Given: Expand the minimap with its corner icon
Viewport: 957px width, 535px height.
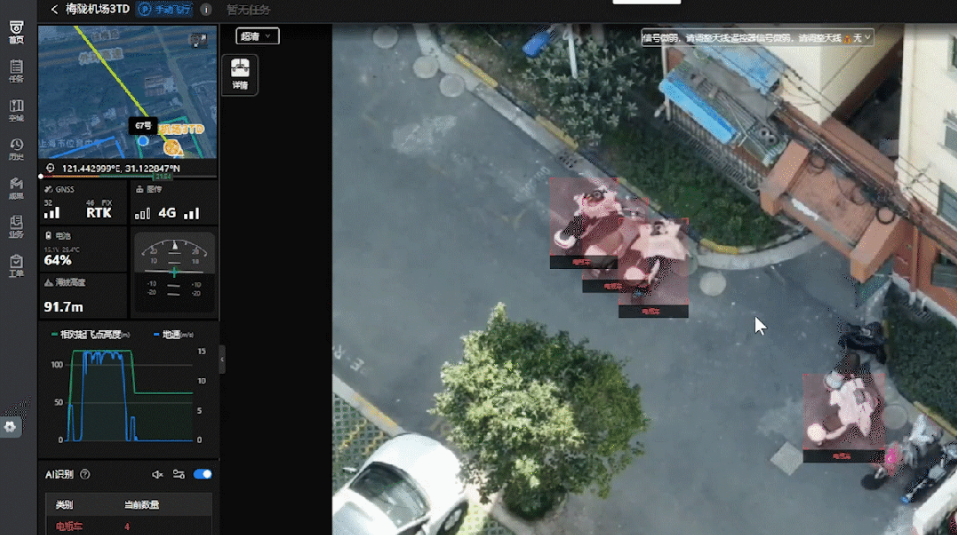Looking at the screenshot, I should (x=198, y=40).
